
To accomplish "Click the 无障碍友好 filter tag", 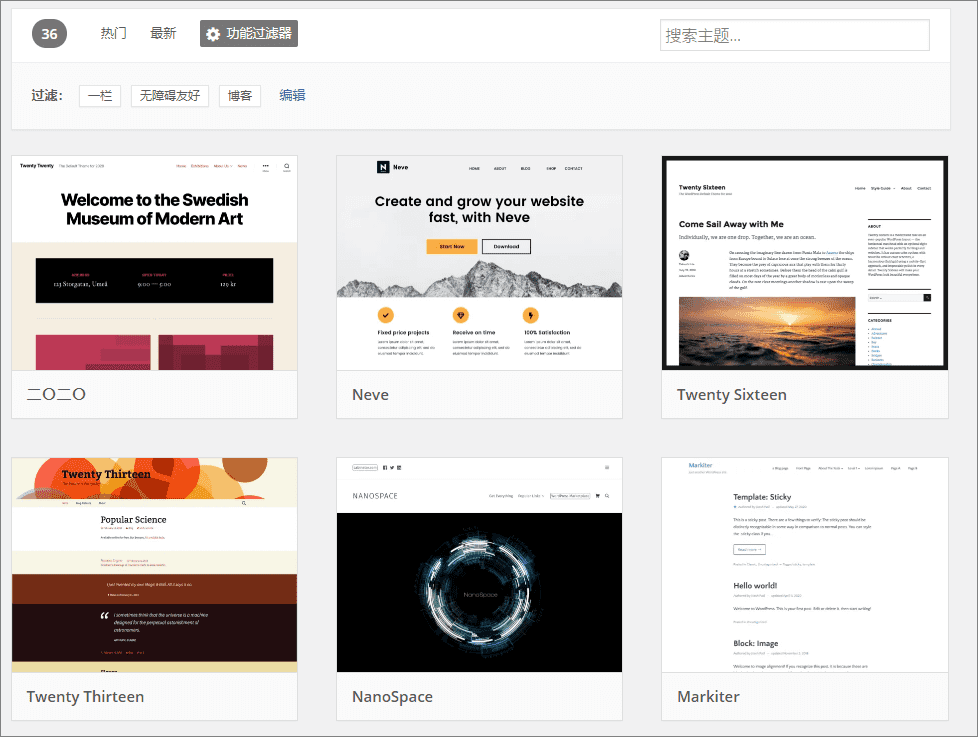I will click(x=170, y=95).
